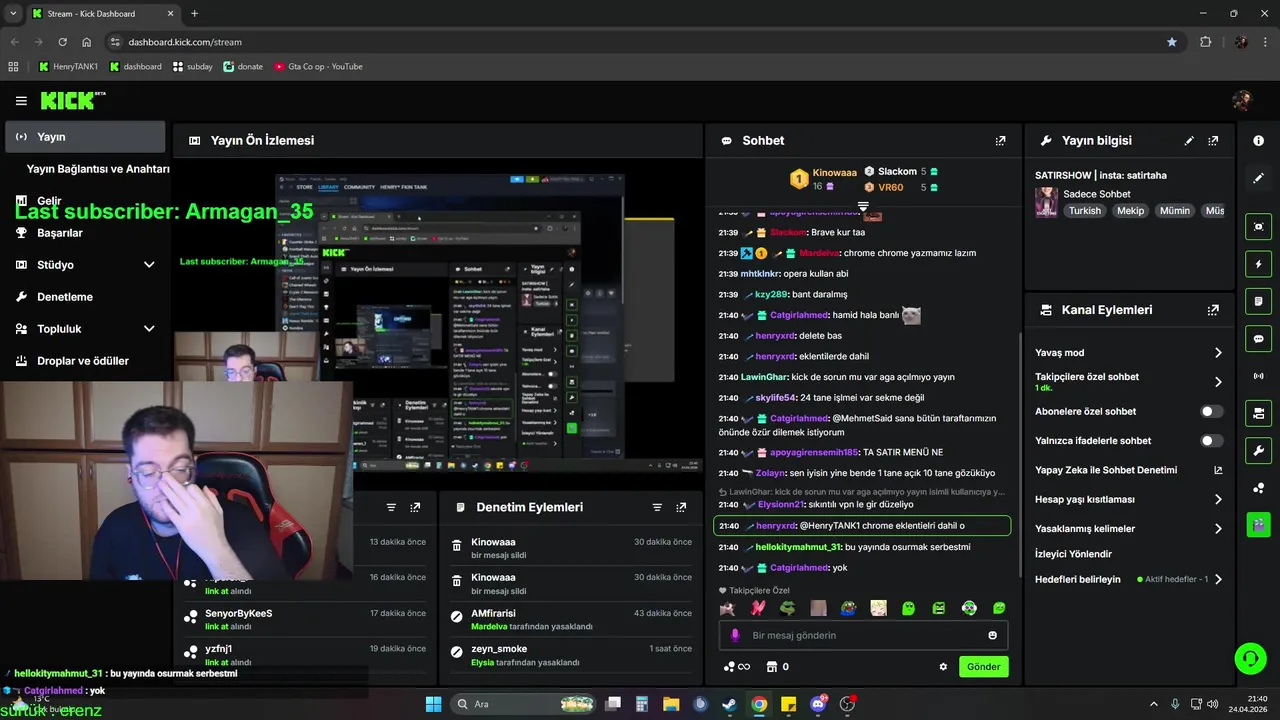The height and width of the screenshot is (720, 1280).
Task: Click İzleyici Yönlendir
Action: tap(1073, 554)
